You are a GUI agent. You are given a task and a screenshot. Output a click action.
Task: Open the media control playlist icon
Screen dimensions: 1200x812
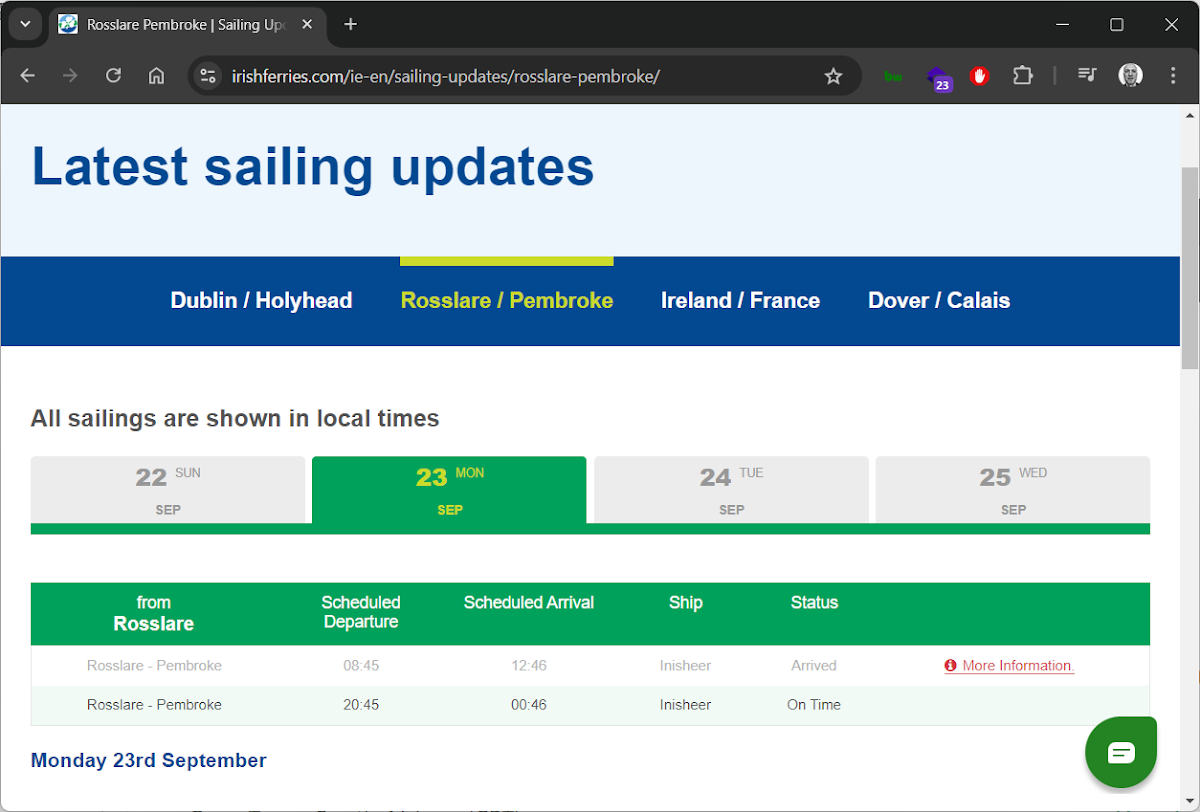[x=1087, y=76]
